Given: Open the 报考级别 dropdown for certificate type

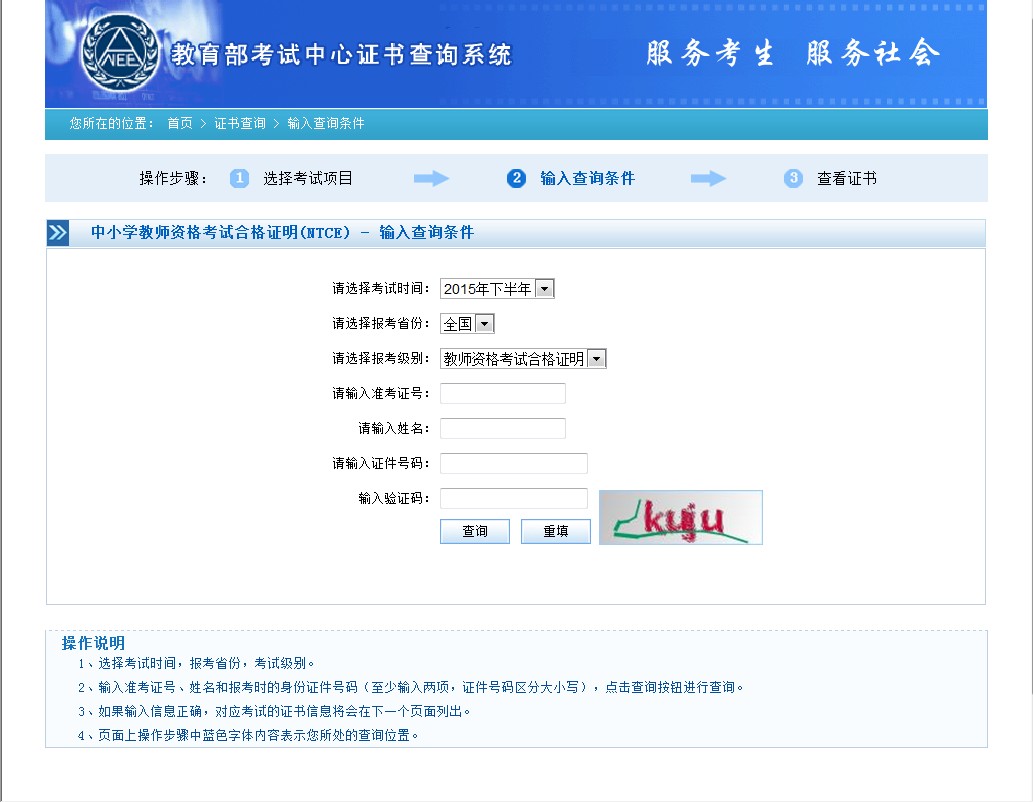Looking at the screenshot, I should [598, 358].
